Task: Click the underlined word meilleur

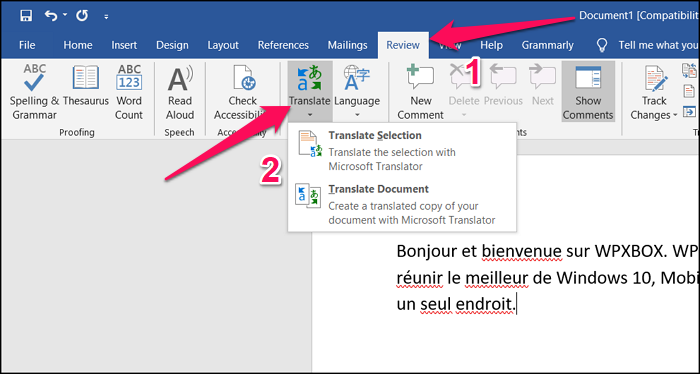Action: (497, 279)
